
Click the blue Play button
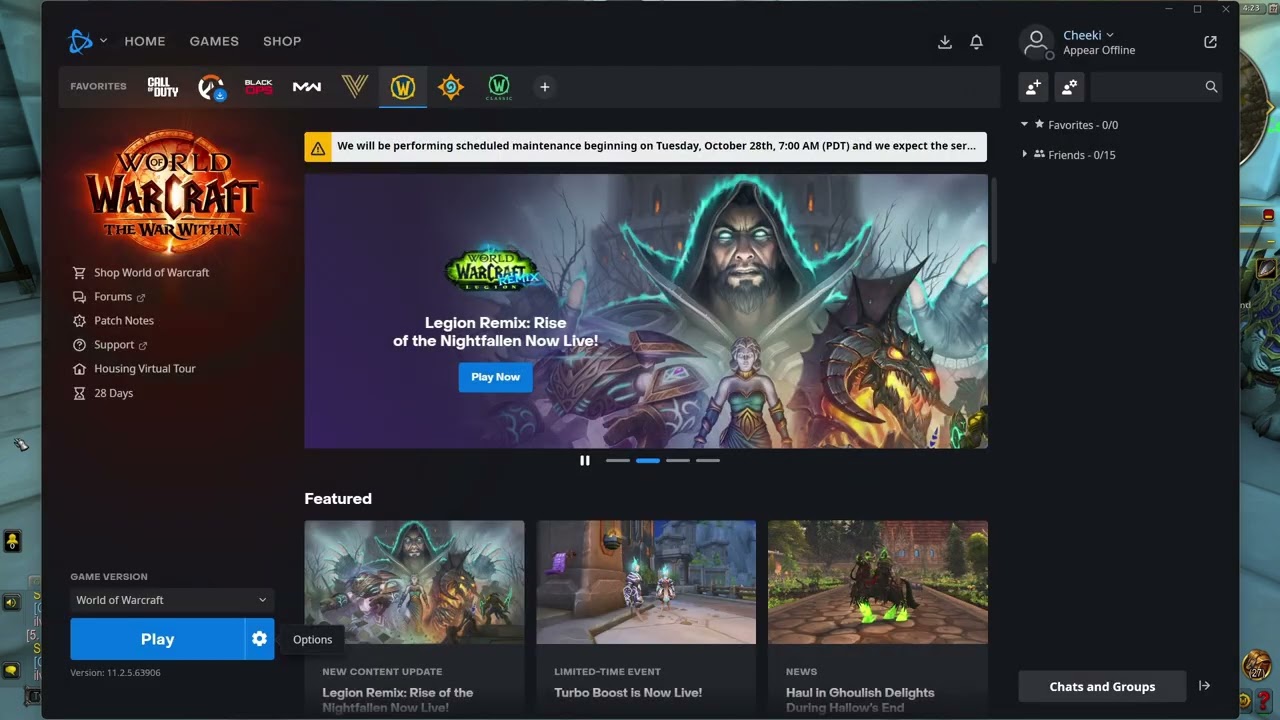coord(157,639)
